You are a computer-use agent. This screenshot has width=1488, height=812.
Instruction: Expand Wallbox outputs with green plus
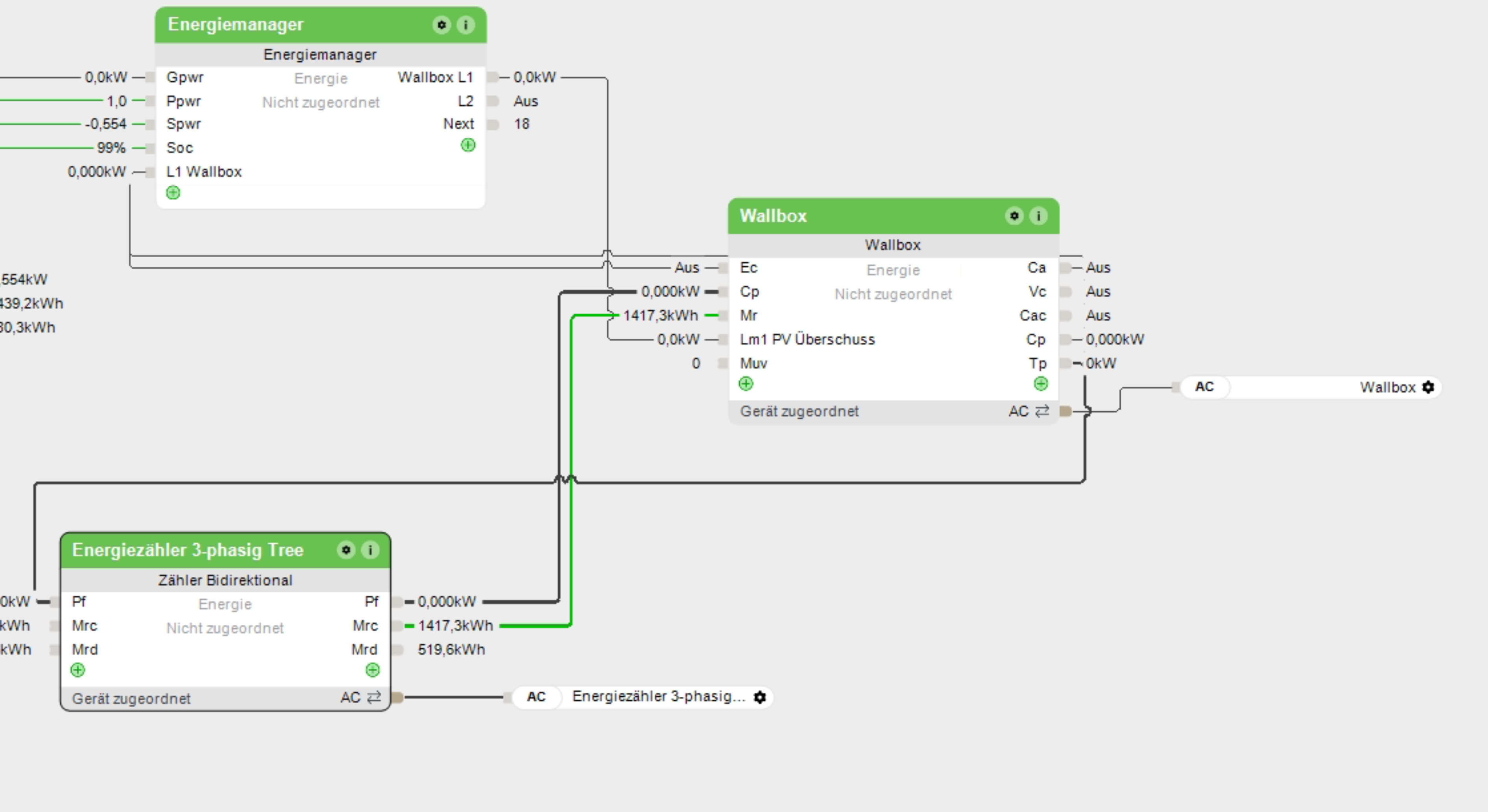[x=1040, y=384]
